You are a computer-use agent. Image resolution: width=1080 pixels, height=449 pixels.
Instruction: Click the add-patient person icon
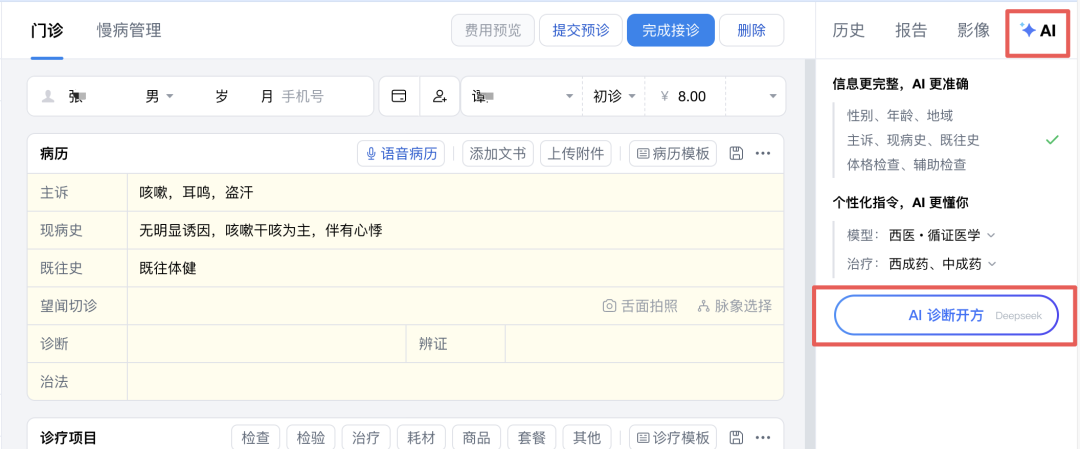(x=440, y=96)
